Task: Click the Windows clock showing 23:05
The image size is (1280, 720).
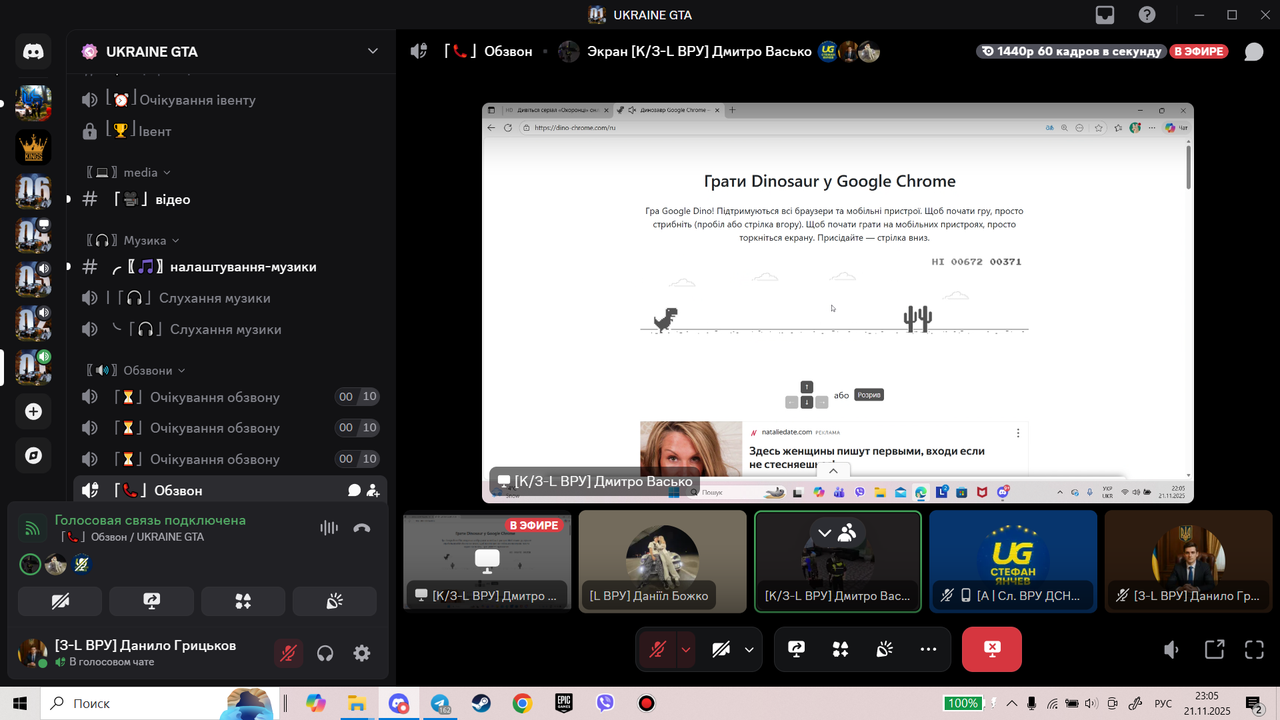Action: pyautogui.click(x=1207, y=703)
